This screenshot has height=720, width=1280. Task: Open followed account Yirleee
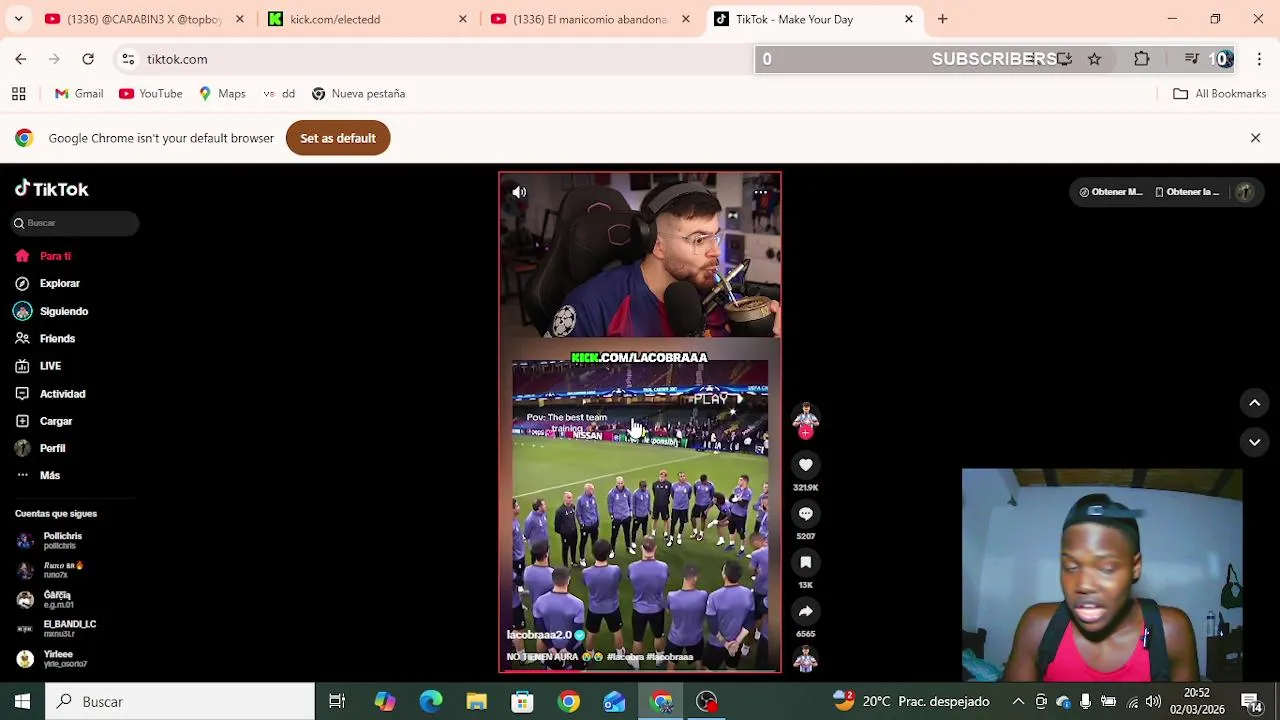52,658
